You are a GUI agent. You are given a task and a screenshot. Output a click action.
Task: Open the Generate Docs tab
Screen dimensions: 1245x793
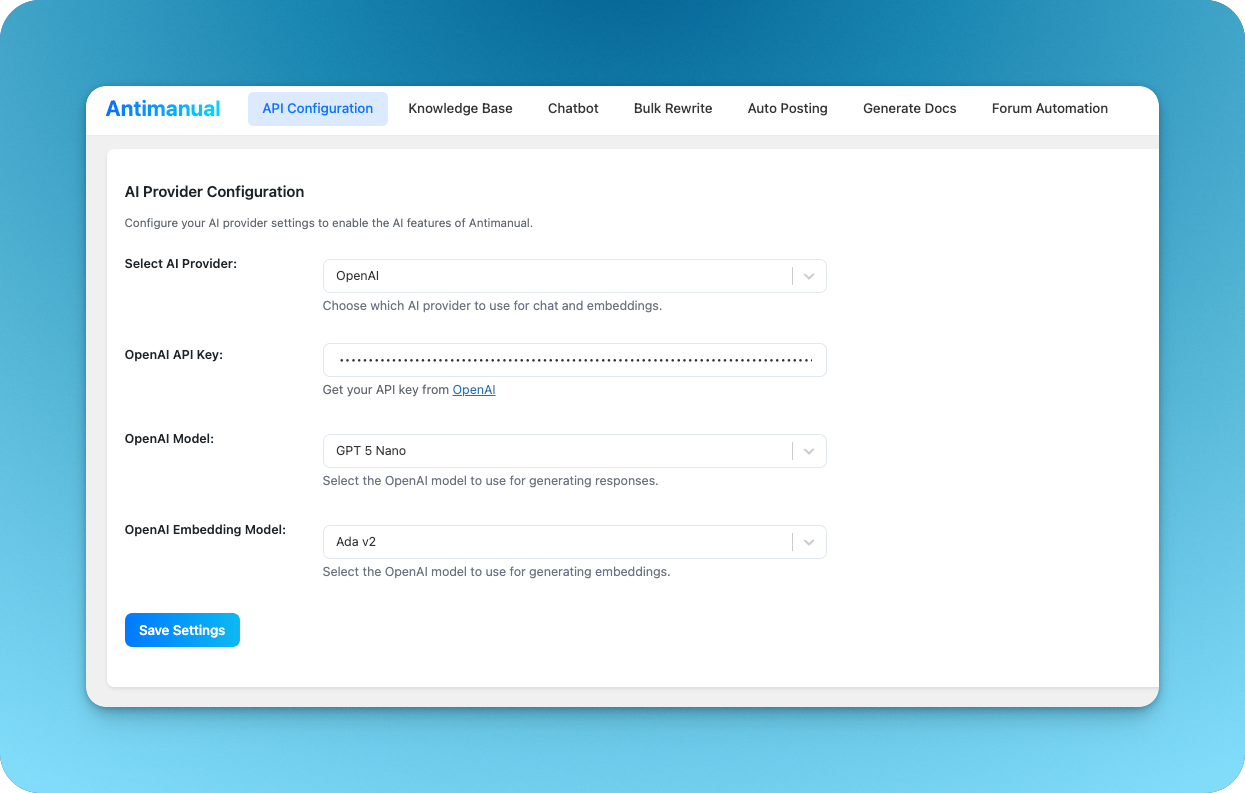(909, 108)
